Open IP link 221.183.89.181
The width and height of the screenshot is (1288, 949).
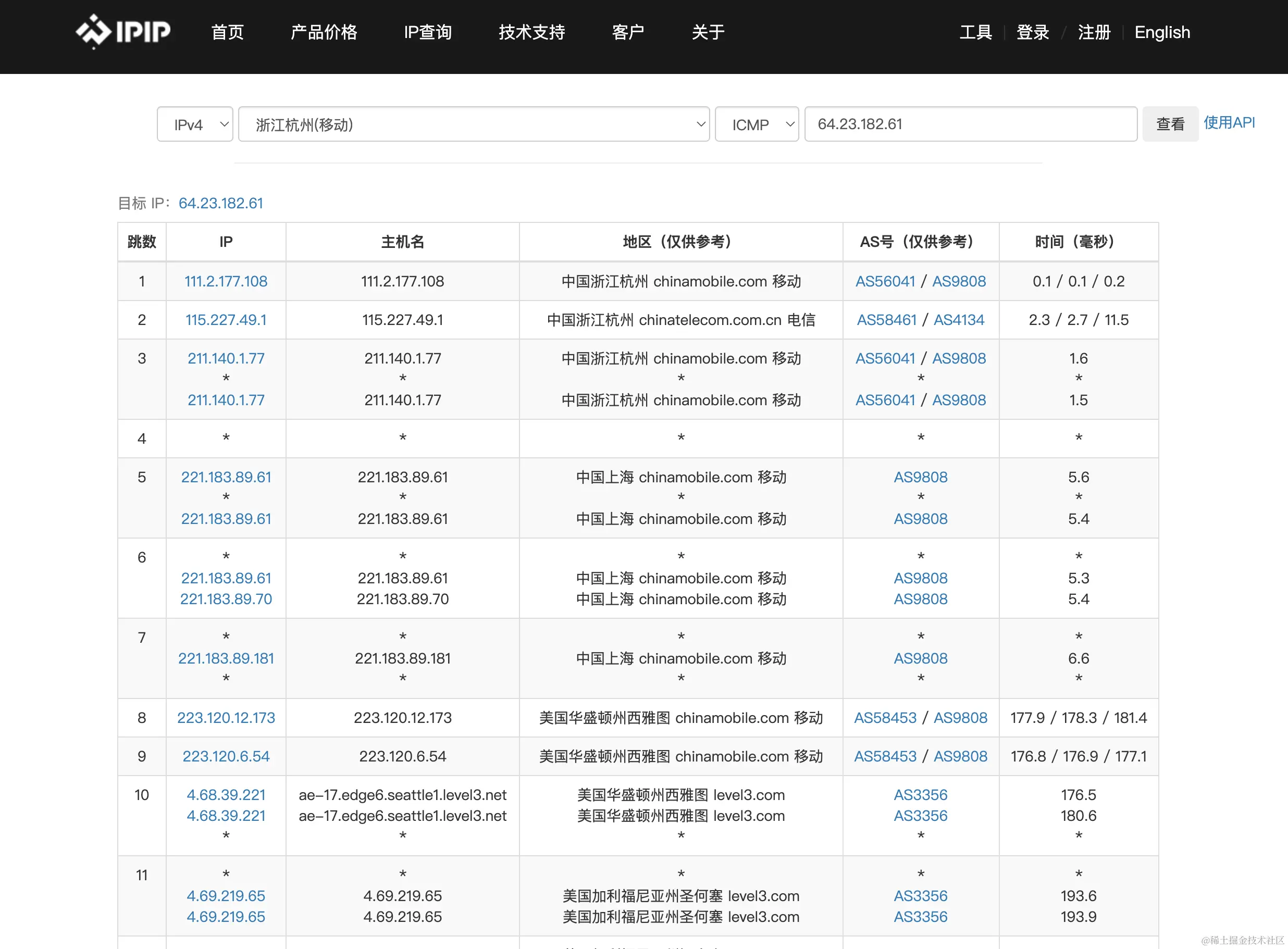click(226, 658)
